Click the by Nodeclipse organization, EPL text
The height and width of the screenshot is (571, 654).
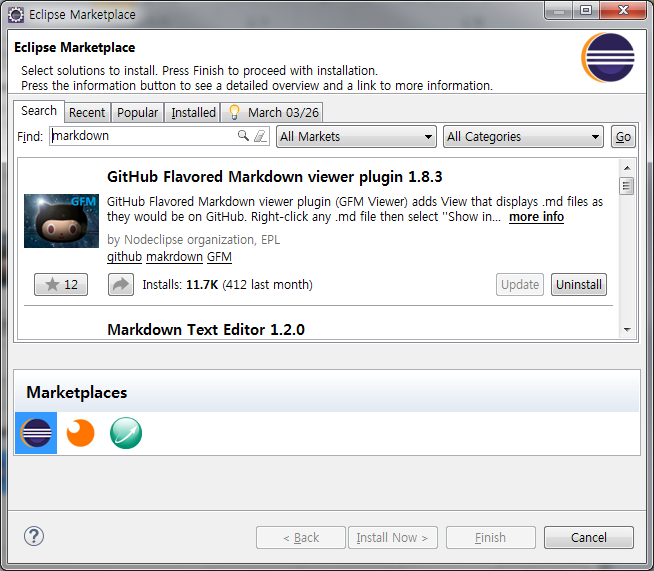click(x=194, y=240)
